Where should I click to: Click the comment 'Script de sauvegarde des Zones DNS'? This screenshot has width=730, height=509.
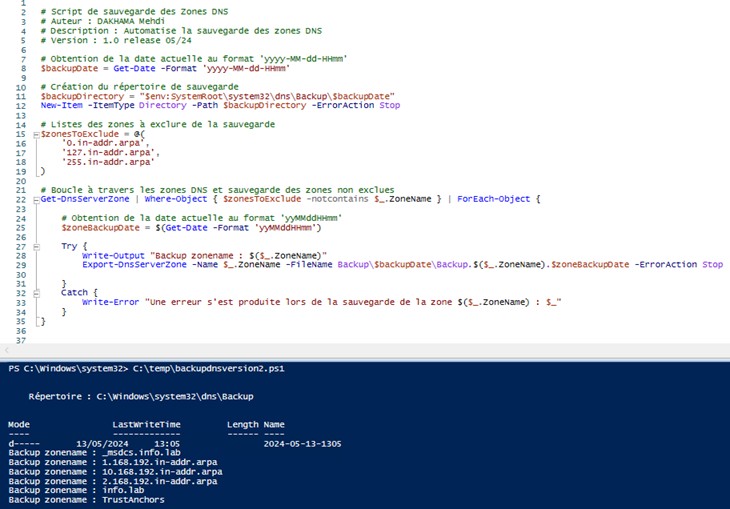tap(134, 12)
